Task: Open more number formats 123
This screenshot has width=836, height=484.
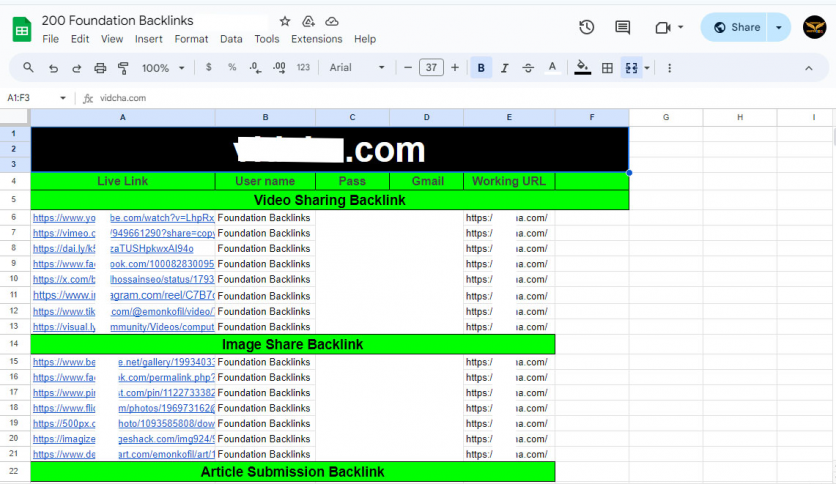Action: coord(303,68)
